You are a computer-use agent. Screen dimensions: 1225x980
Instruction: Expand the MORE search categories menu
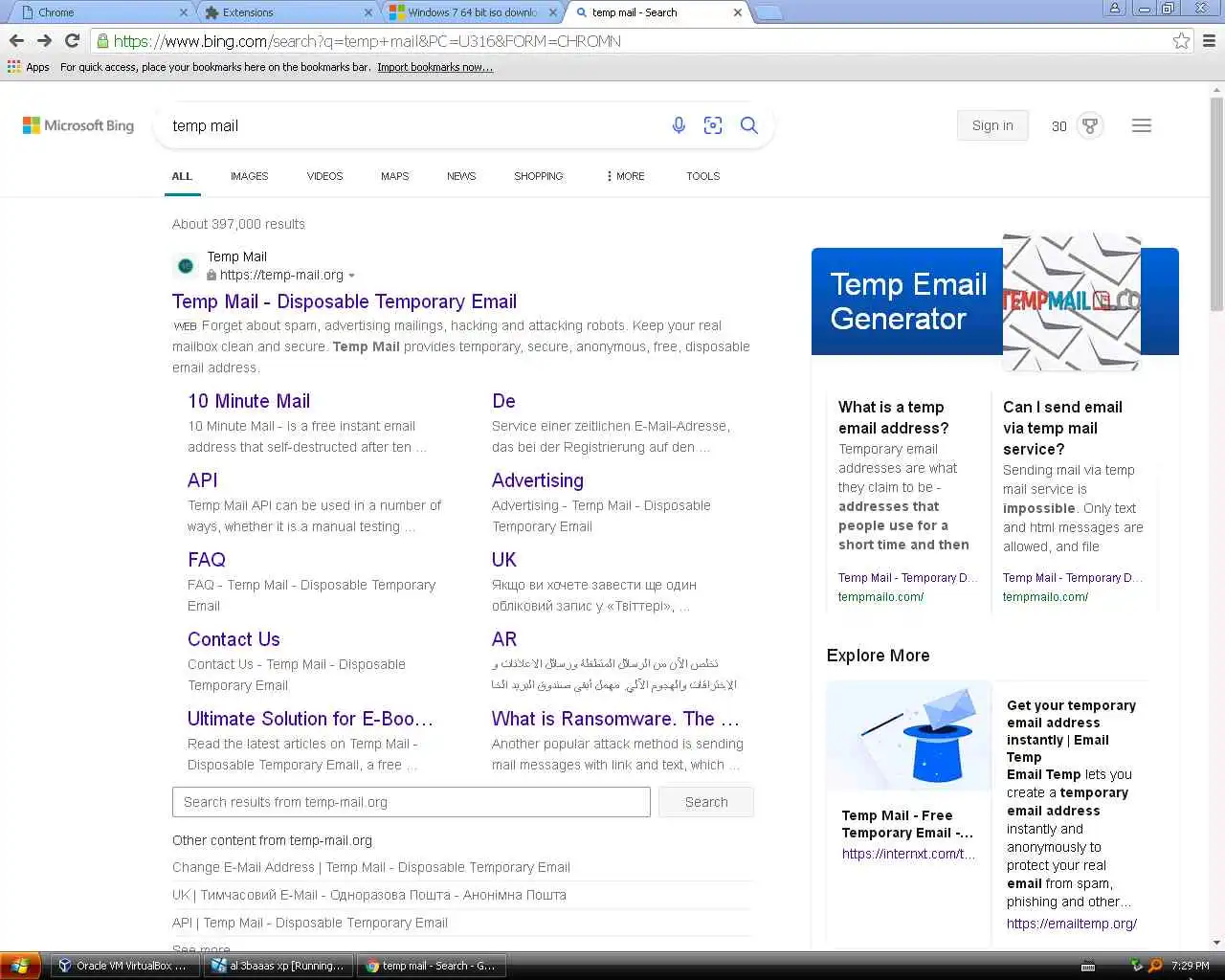(626, 176)
